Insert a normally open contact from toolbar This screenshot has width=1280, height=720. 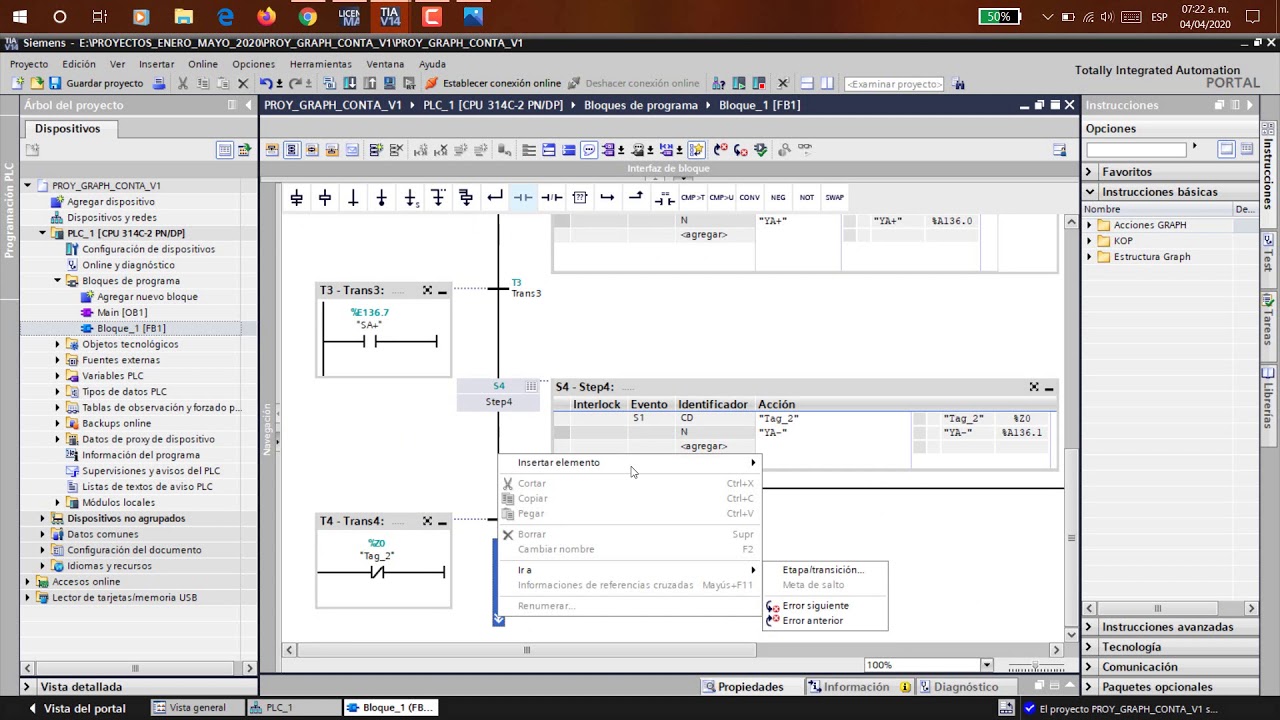coord(523,198)
